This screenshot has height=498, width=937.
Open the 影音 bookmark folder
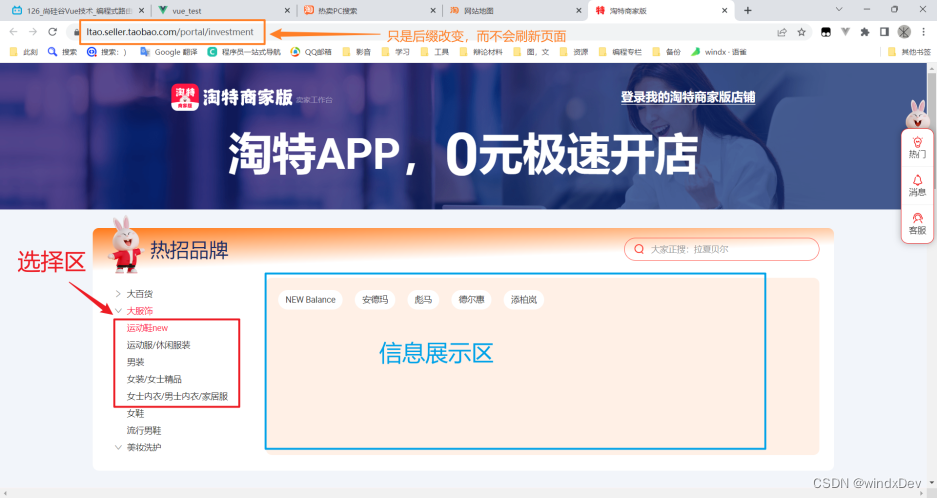point(357,52)
